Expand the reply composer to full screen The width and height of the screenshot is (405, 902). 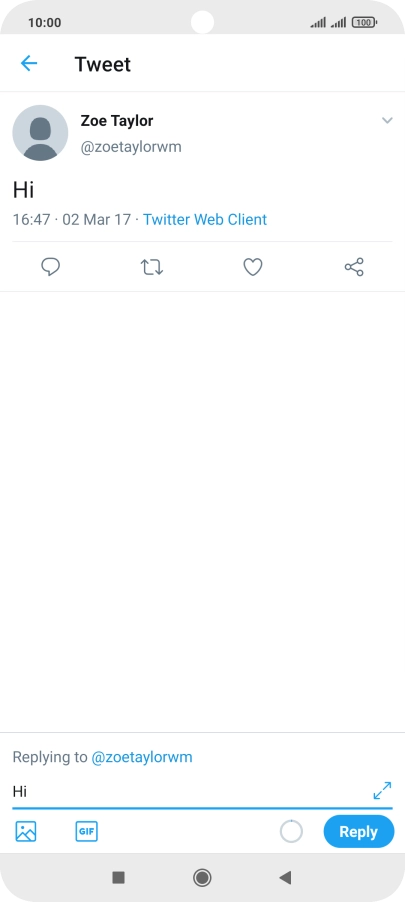pyautogui.click(x=382, y=790)
